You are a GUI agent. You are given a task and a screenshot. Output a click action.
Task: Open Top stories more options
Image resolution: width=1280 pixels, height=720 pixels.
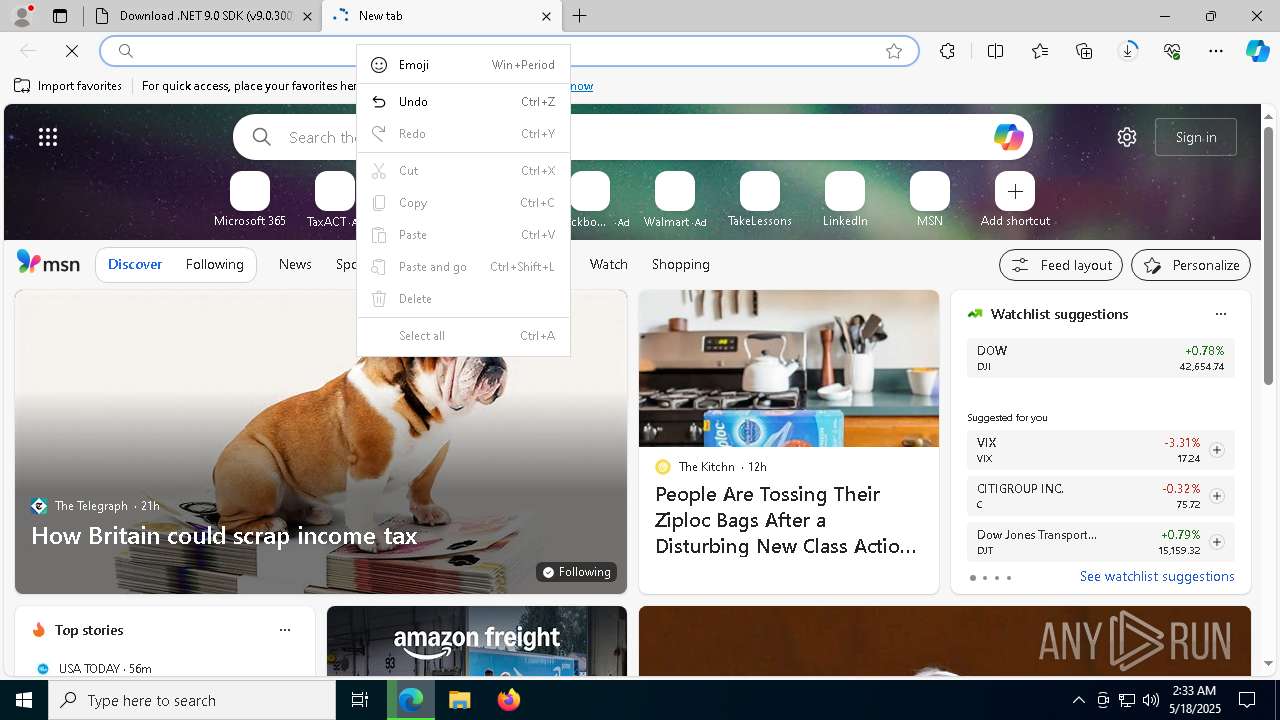point(285,630)
